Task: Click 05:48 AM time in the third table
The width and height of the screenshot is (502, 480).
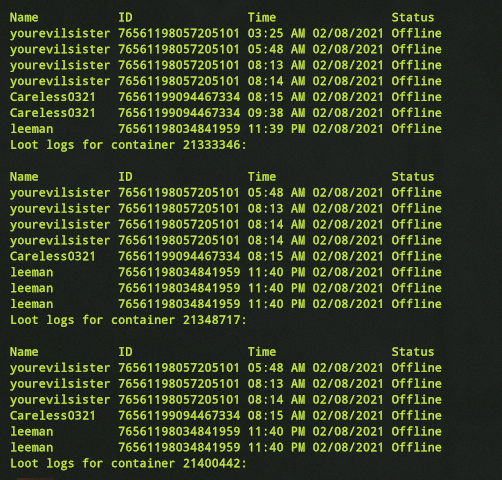Action: pyautogui.click(x=276, y=368)
